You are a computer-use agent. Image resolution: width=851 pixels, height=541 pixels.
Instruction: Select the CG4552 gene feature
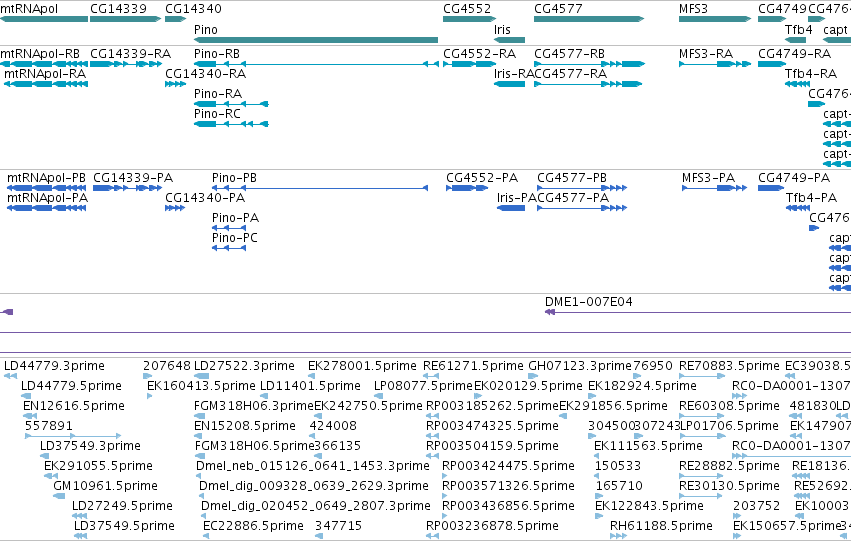click(x=469, y=19)
